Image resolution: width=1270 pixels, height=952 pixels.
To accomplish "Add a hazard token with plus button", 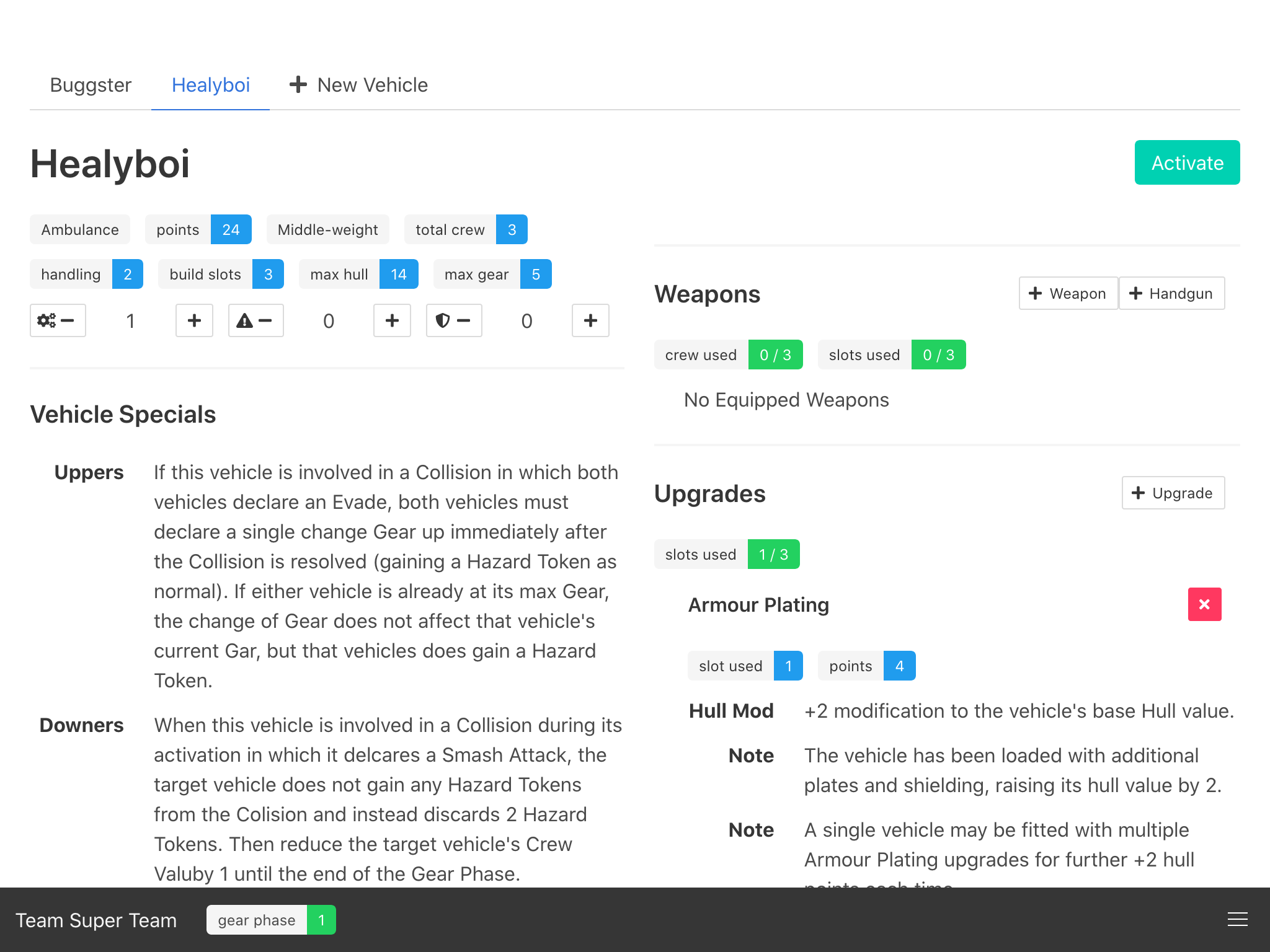I will pos(392,320).
